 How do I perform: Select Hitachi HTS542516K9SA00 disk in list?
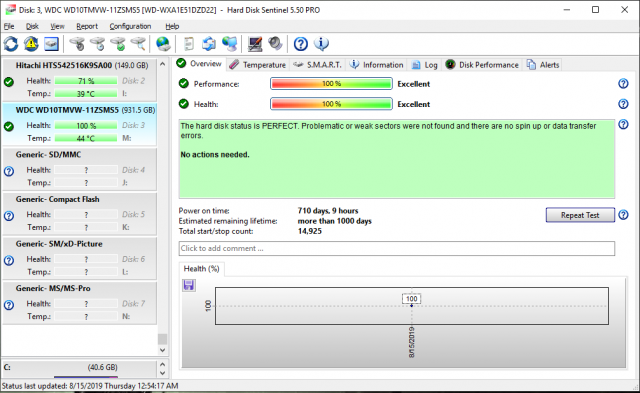tap(80, 79)
